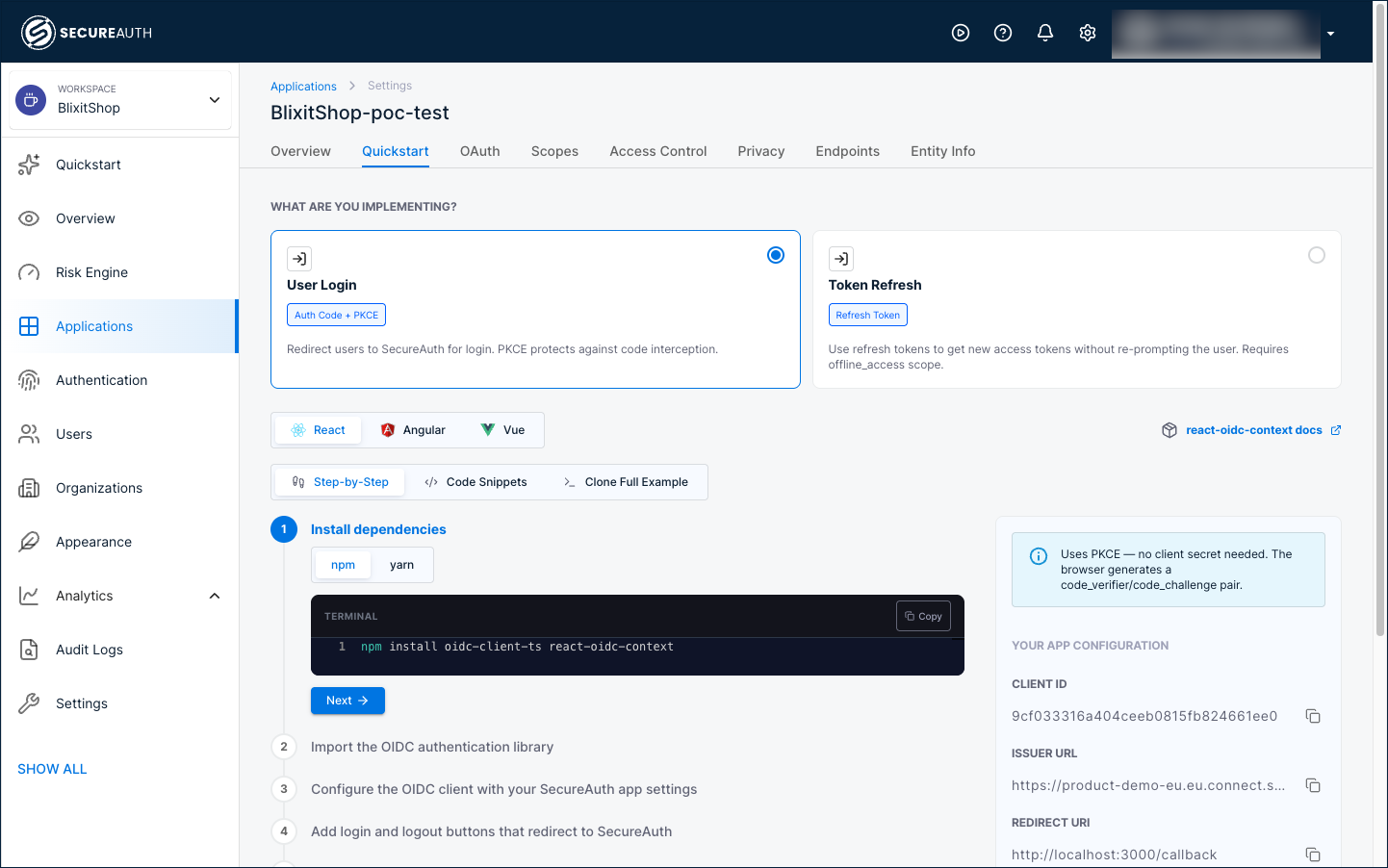Click the Applications grid icon in sidebar
The width and height of the screenshot is (1388, 868).
pyautogui.click(x=29, y=326)
